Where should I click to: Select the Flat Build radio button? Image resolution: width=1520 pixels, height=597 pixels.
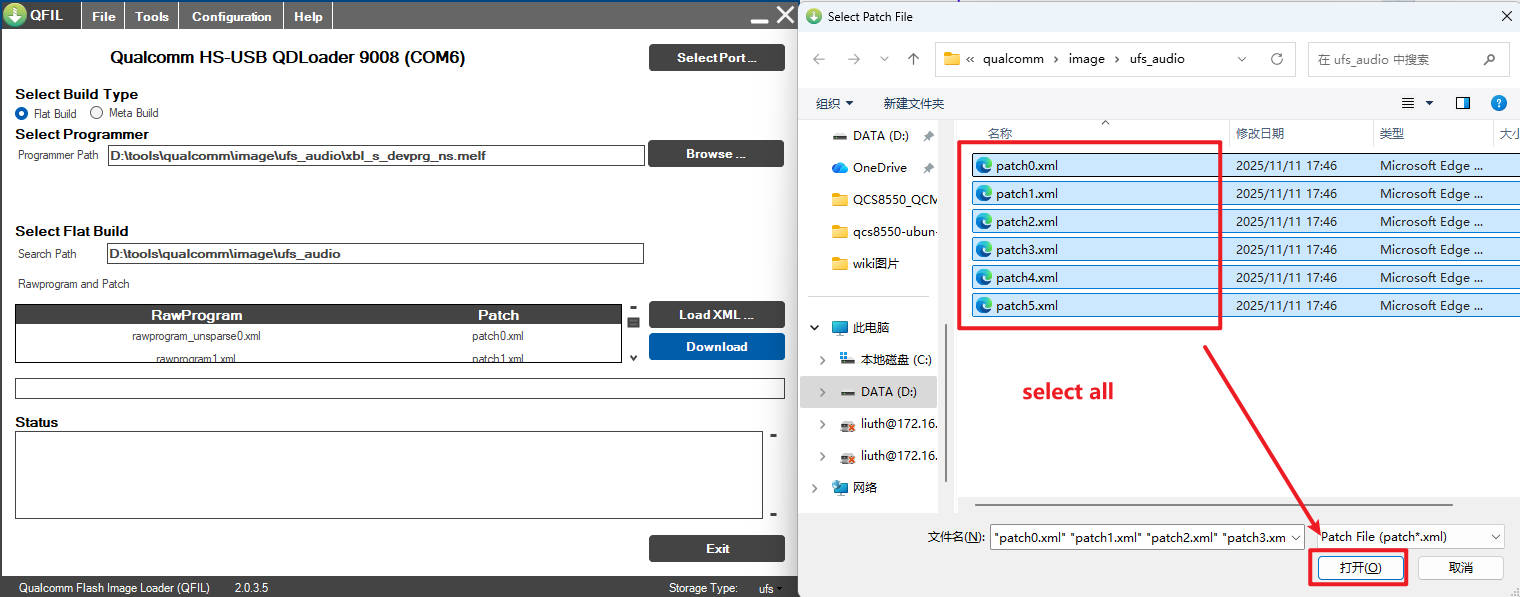(x=22, y=113)
